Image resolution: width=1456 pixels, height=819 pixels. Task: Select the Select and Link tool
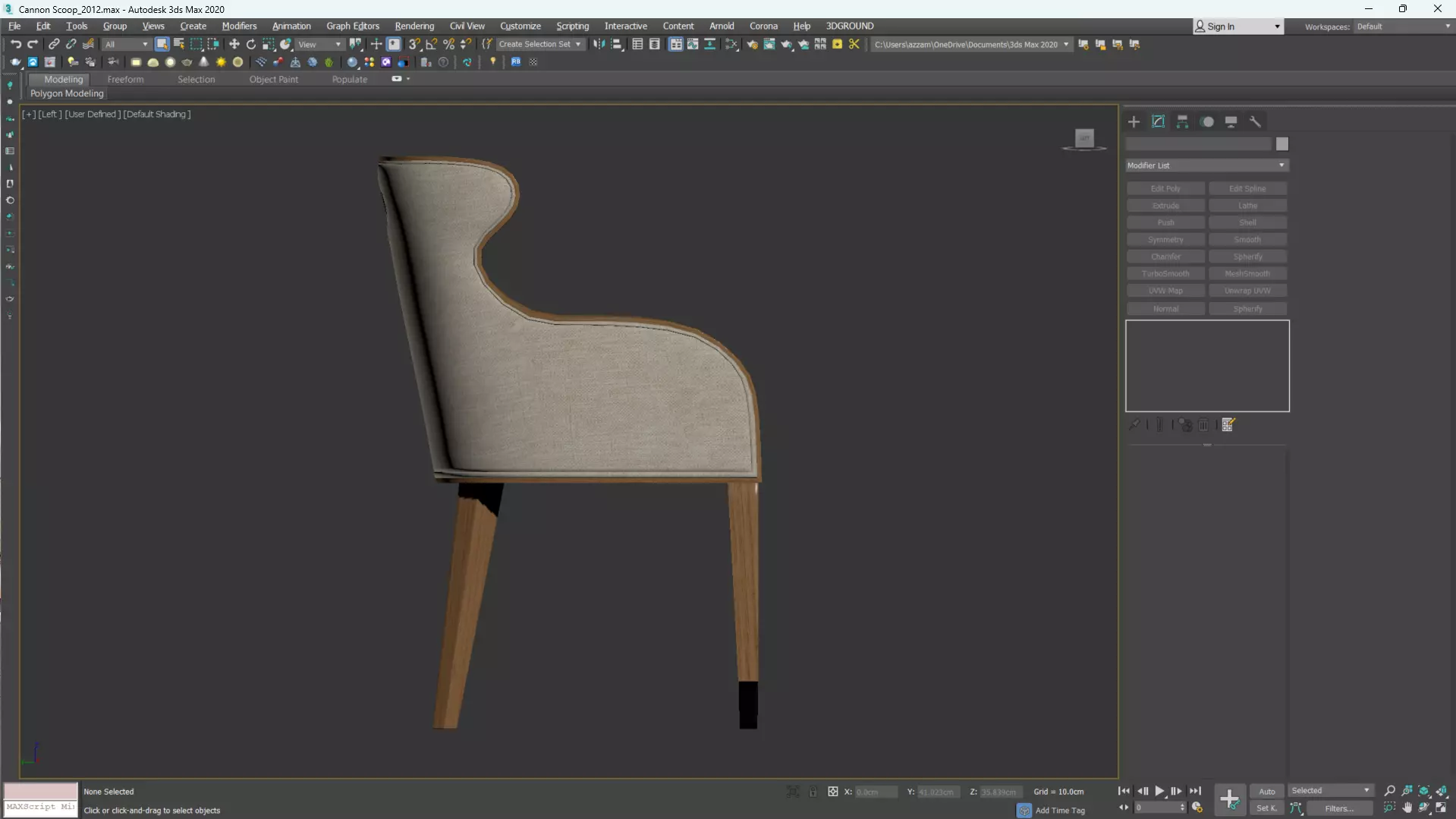[x=54, y=44]
